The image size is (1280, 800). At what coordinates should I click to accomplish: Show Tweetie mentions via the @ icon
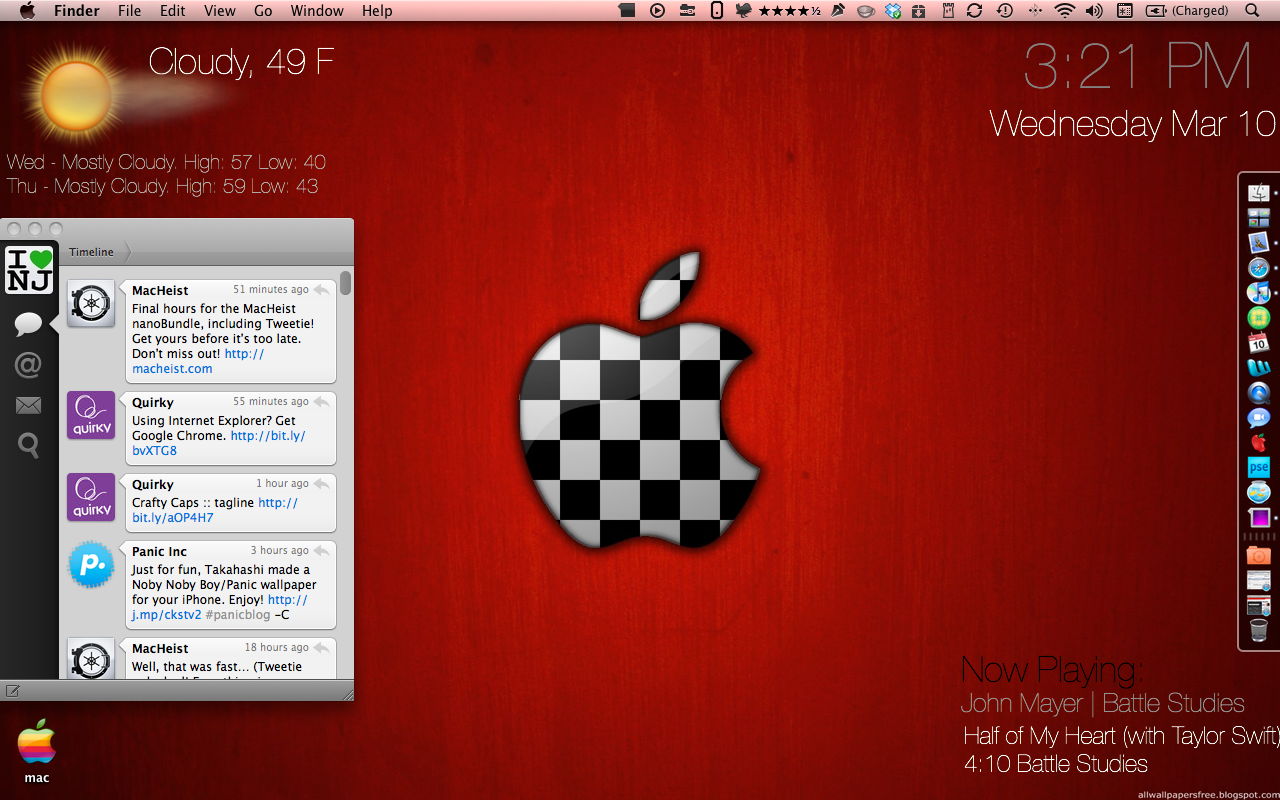point(28,365)
